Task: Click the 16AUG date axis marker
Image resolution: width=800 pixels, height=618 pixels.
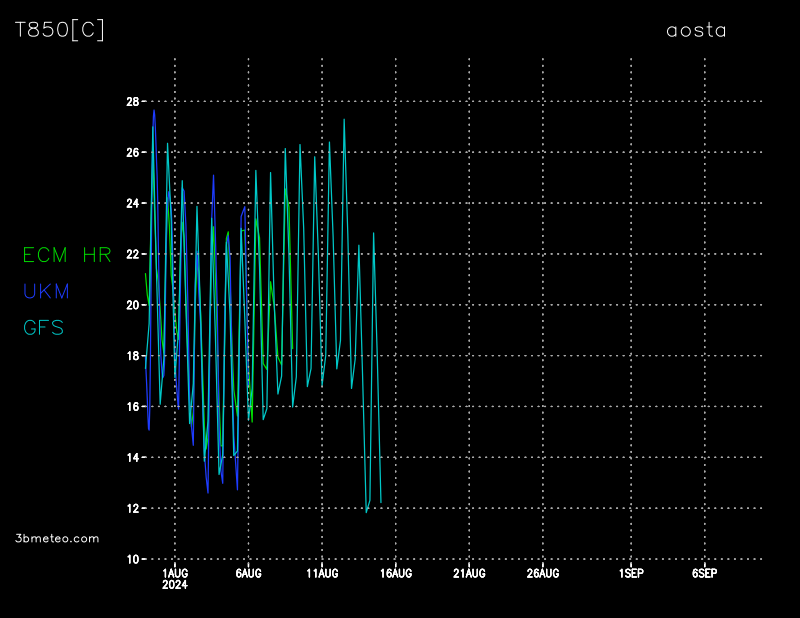Action: pyautogui.click(x=396, y=573)
